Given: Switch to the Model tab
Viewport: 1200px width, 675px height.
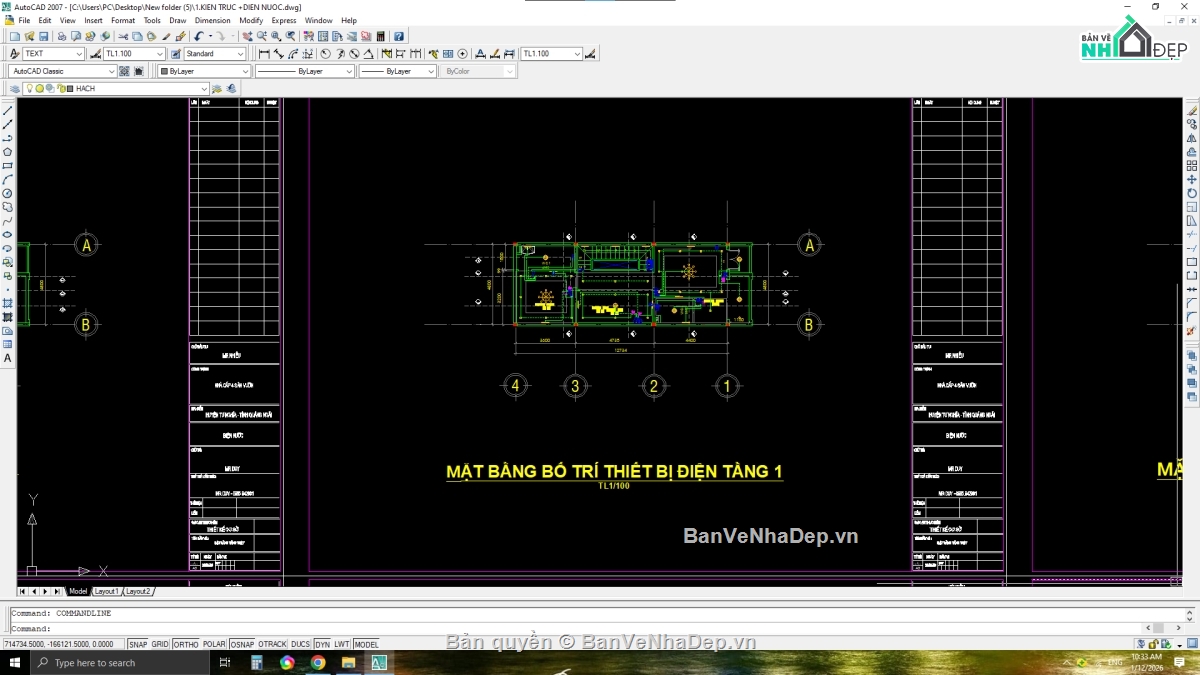Looking at the screenshot, I should coord(78,591).
